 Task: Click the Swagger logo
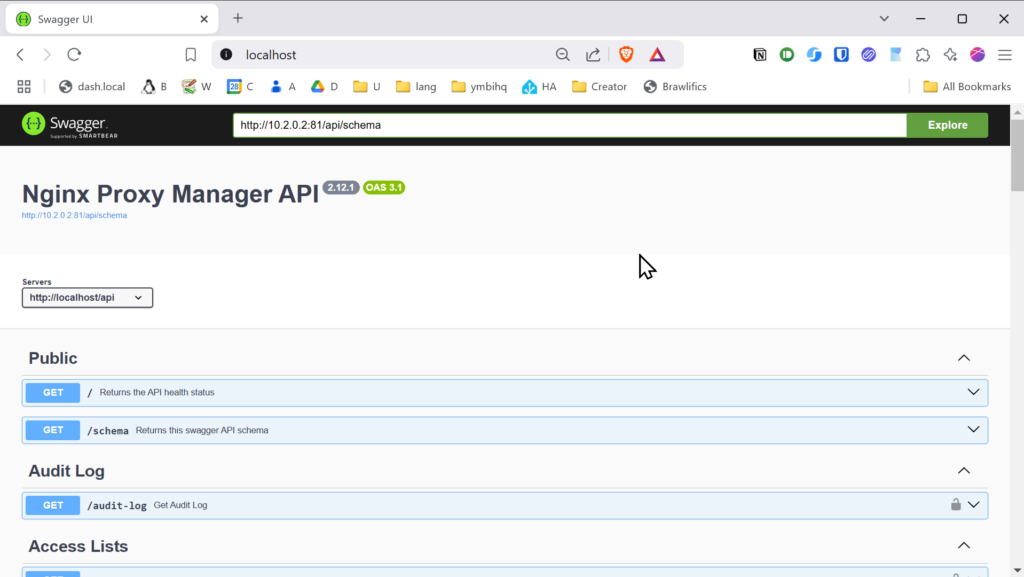point(70,125)
